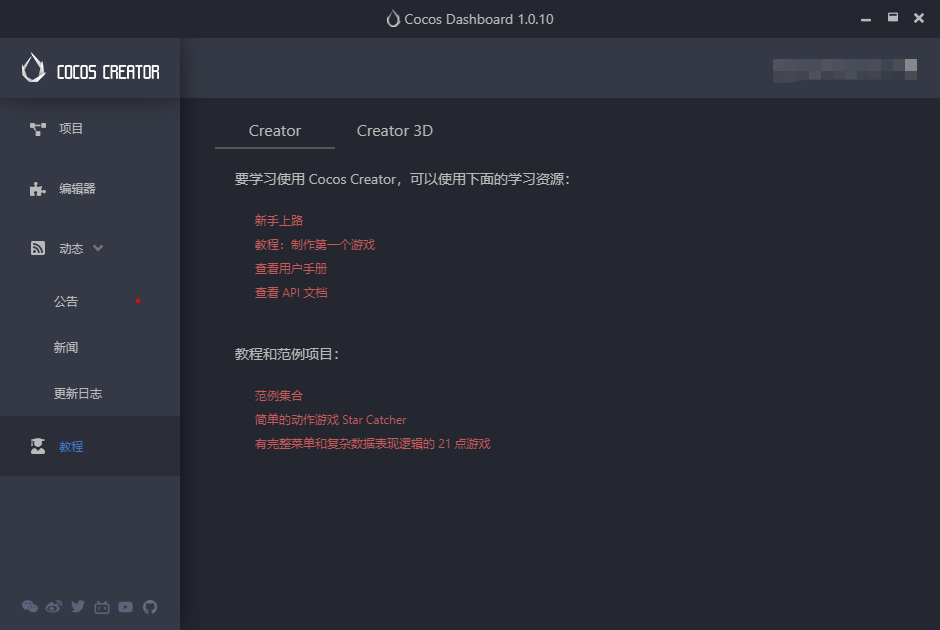
Task: Click the 动态 RSS feed icon
Action: point(38,248)
